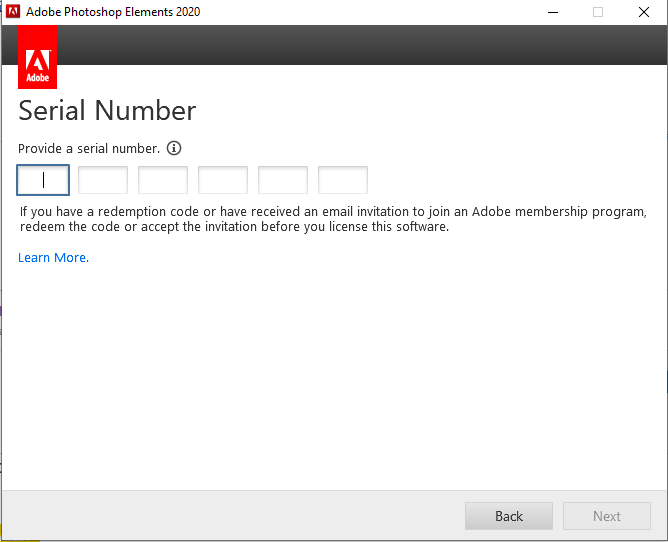This screenshot has width=668, height=542.
Task: Click the info icon beside serial number prompt
Action: coord(173,148)
